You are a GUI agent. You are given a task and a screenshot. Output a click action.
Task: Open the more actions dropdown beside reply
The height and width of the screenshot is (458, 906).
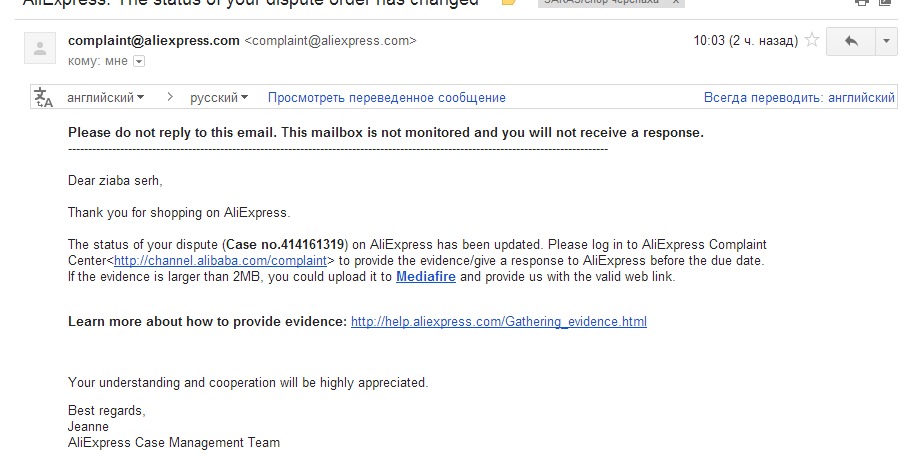pyautogui.click(x=886, y=41)
